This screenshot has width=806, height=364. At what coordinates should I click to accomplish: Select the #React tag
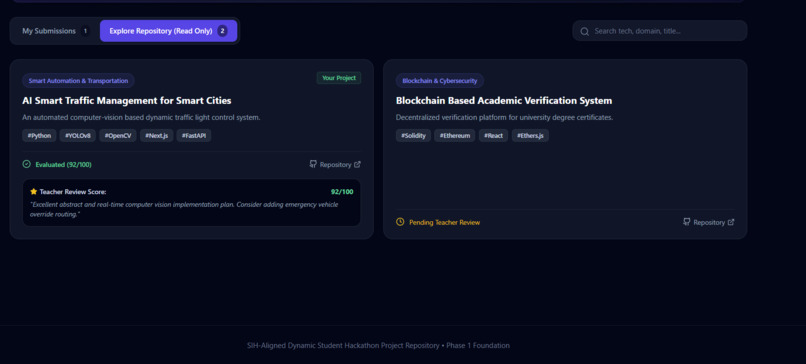(493, 136)
